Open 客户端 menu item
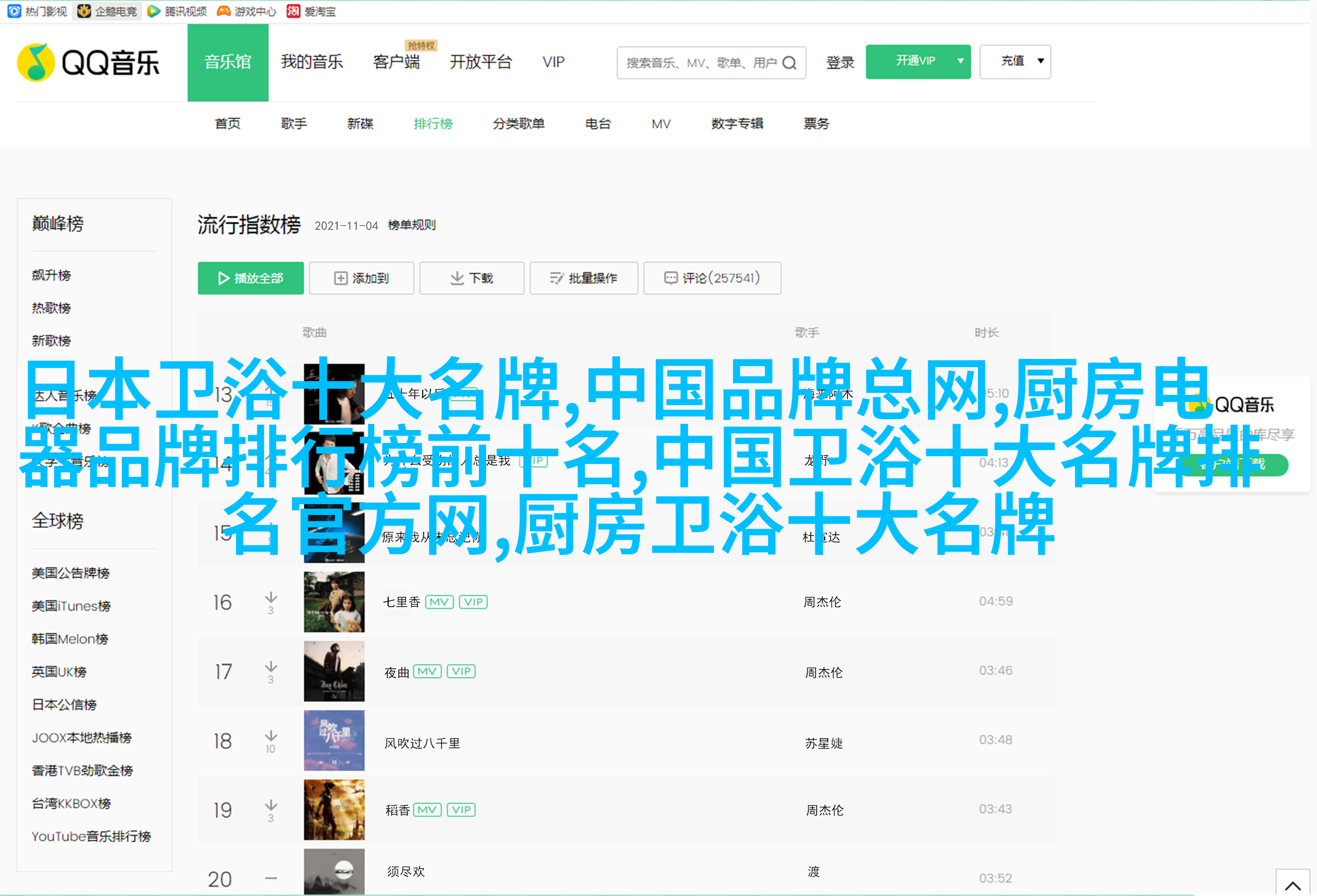Viewport: 1317px width, 896px height. click(397, 62)
